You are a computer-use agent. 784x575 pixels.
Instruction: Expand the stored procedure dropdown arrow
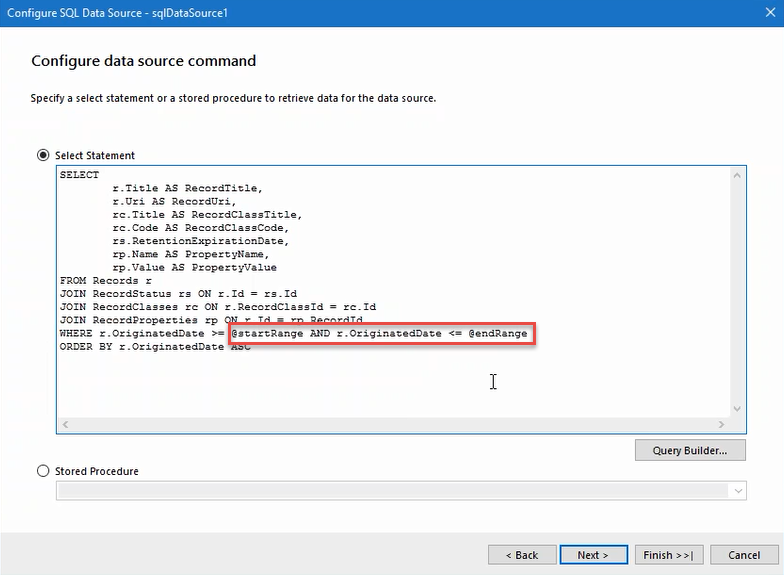(x=738, y=491)
